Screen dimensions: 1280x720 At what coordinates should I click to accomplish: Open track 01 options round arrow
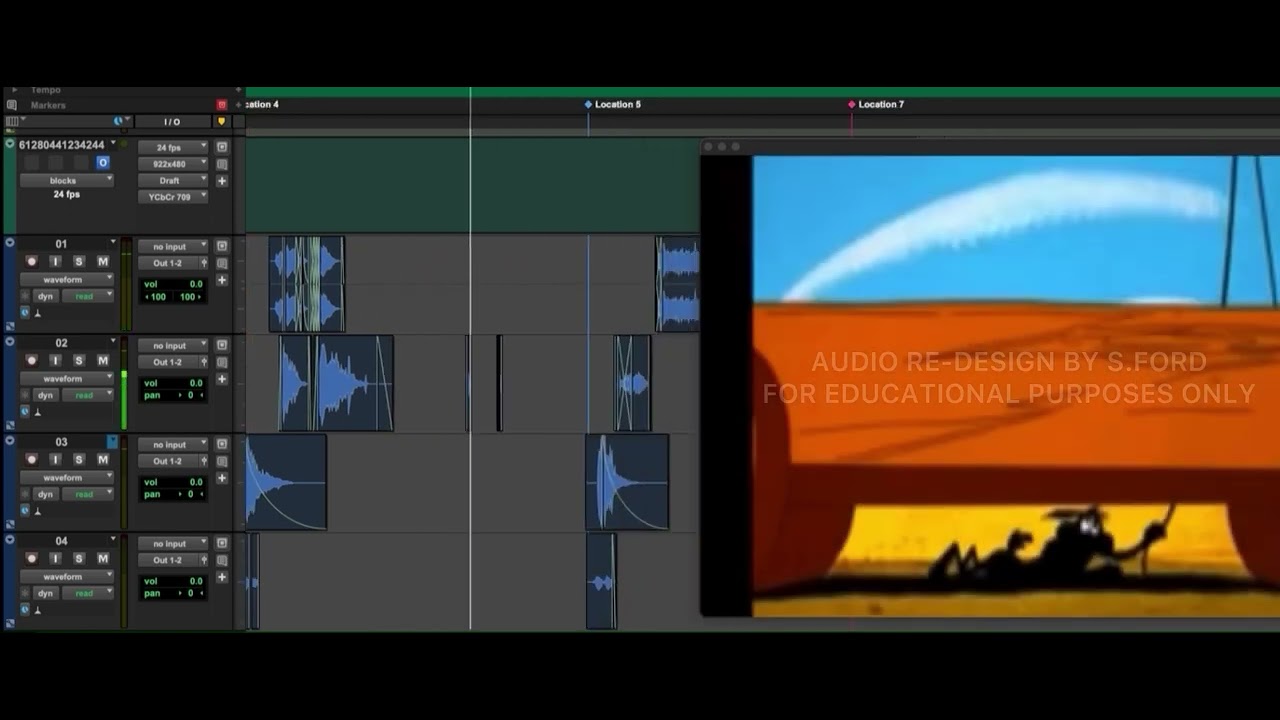point(10,242)
